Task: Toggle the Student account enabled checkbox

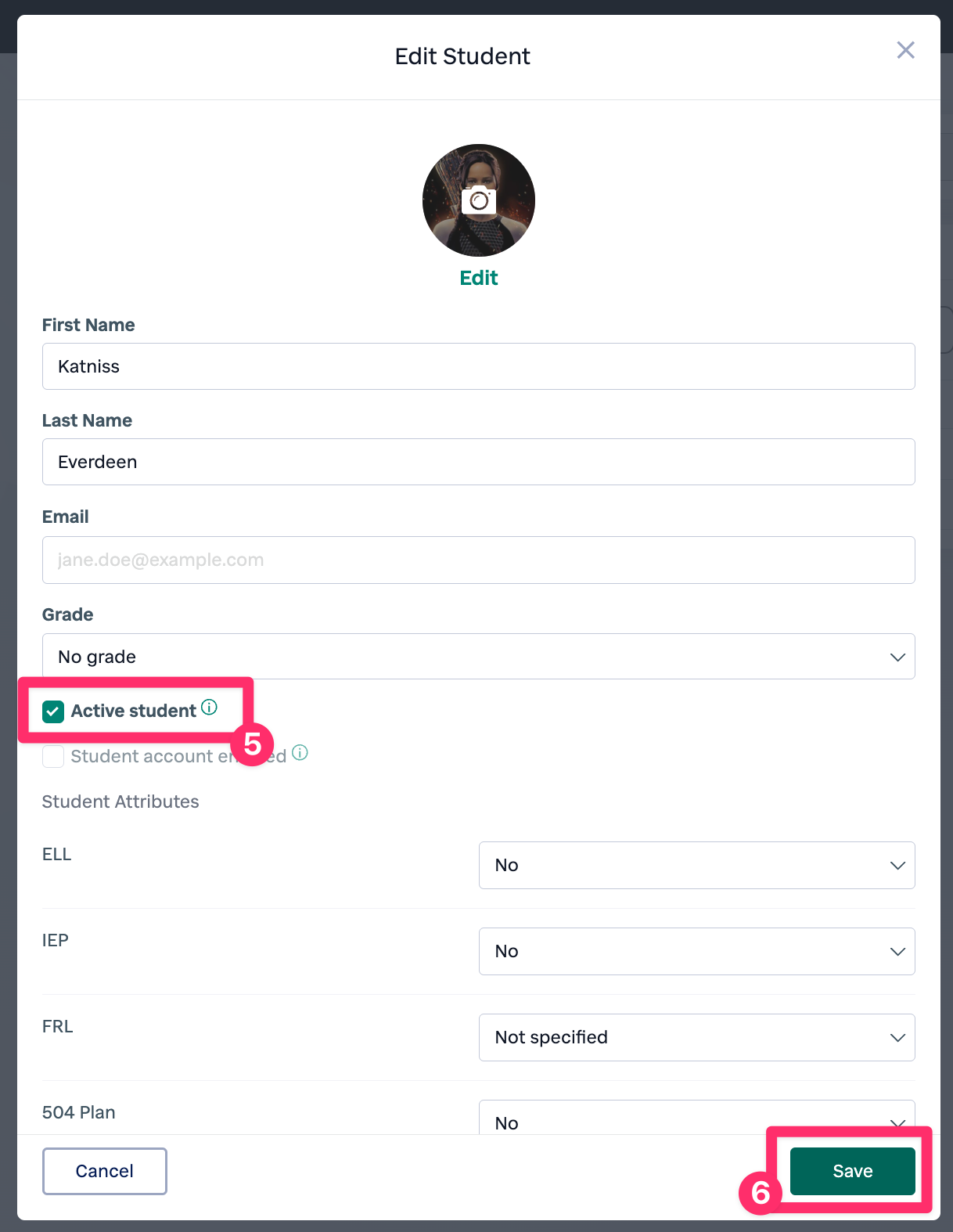Action: coord(53,757)
